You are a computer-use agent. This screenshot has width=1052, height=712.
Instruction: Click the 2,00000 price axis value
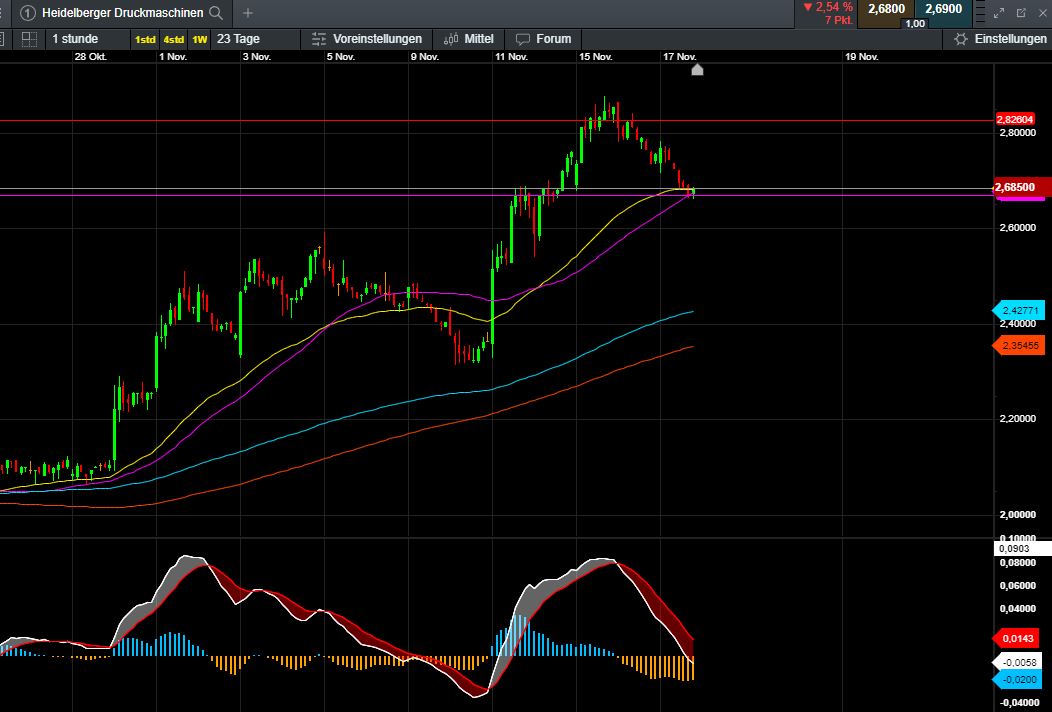pyautogui.click(x=1016, y=515)
